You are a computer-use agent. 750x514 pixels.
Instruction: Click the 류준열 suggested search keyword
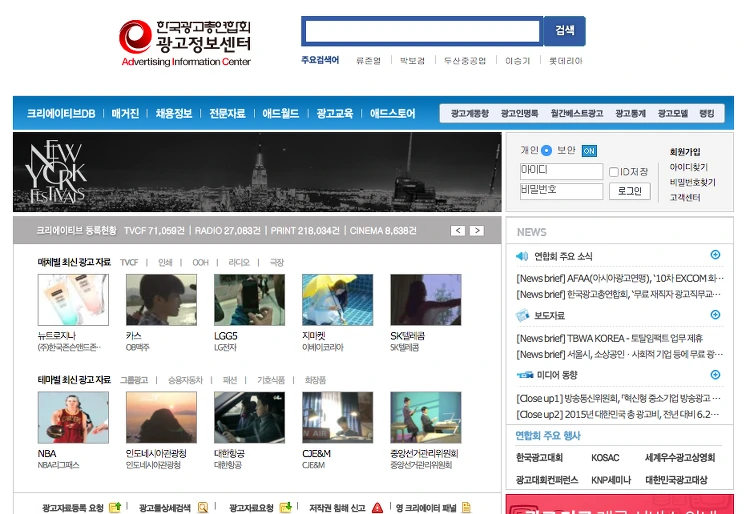pyautogui.click(x=368, y=61)
